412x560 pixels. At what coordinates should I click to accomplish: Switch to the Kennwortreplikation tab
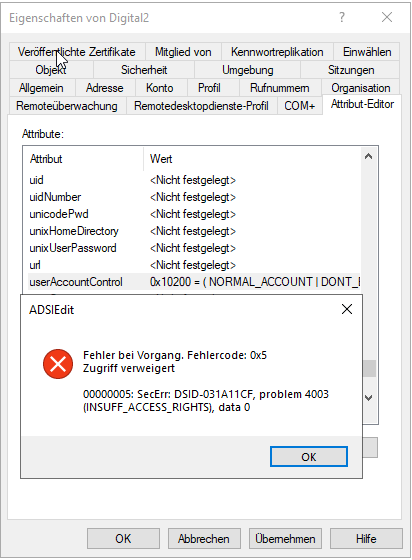(277, 52)
